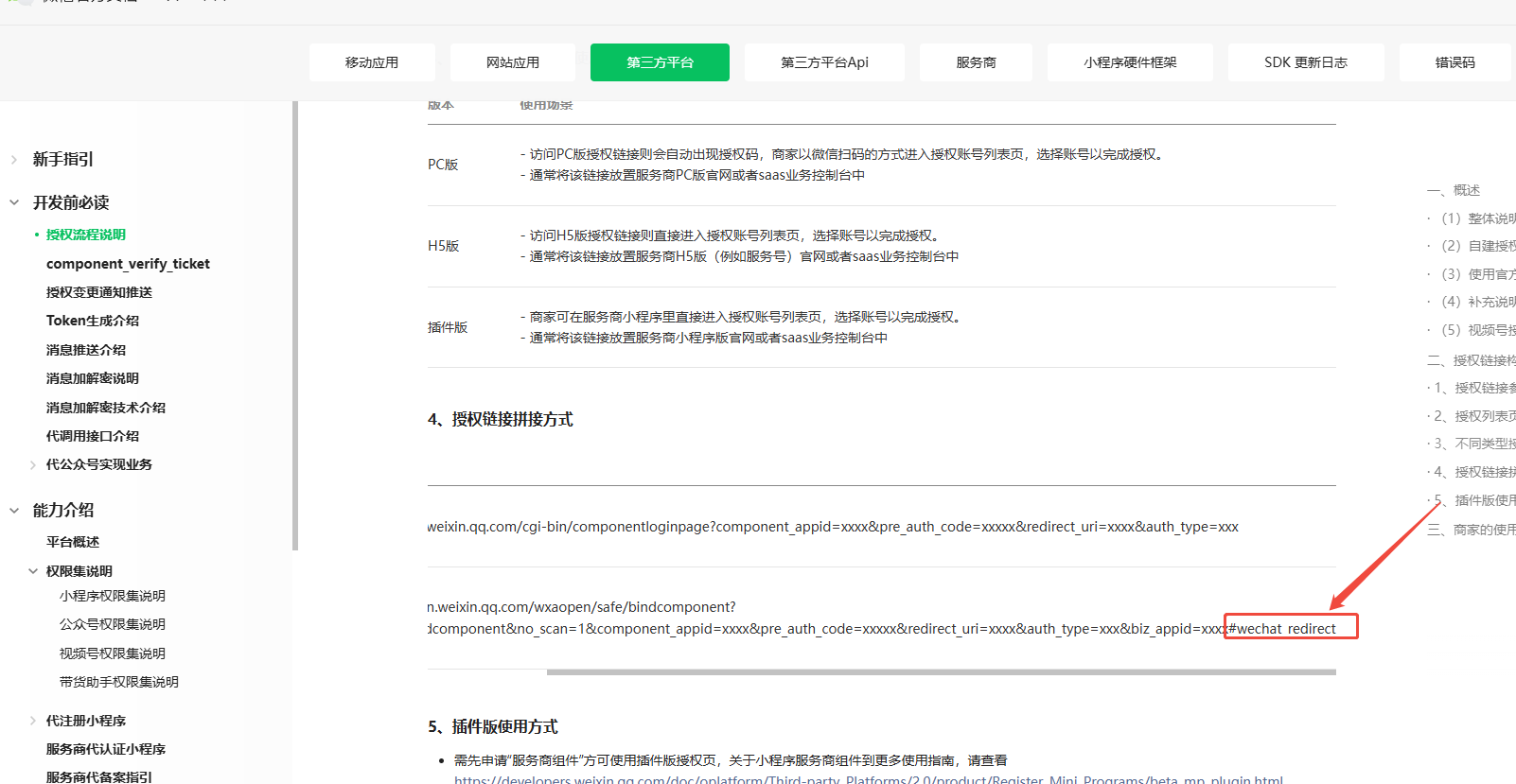Open Token生成介绍 in sidebar
Image resolution: width=1516 pixels, height=784 pixels.
pos(93,321)
